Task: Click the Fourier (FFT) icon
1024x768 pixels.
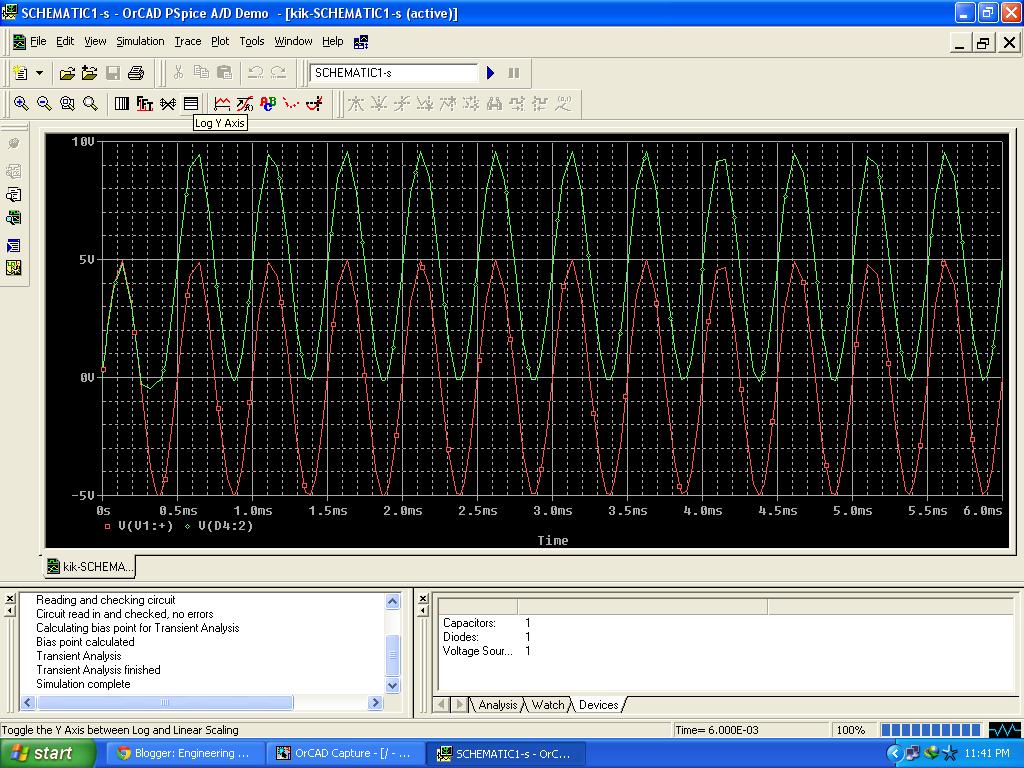Action: pyautogui.click(x=144, y=102)
